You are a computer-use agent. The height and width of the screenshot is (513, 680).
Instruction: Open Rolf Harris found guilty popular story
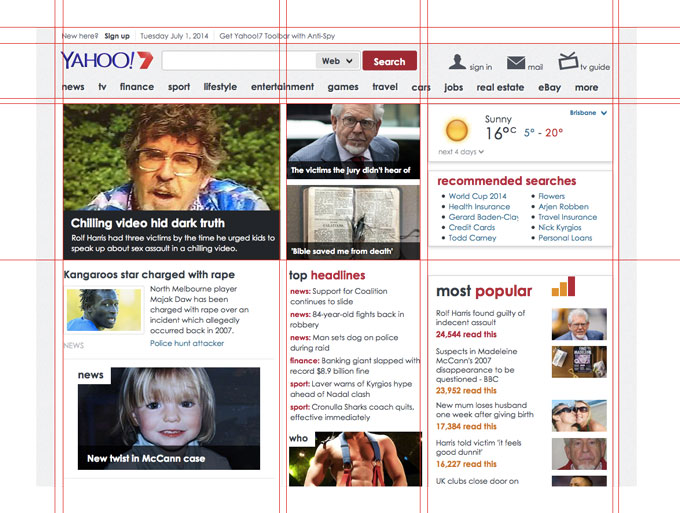coord(480,317)
